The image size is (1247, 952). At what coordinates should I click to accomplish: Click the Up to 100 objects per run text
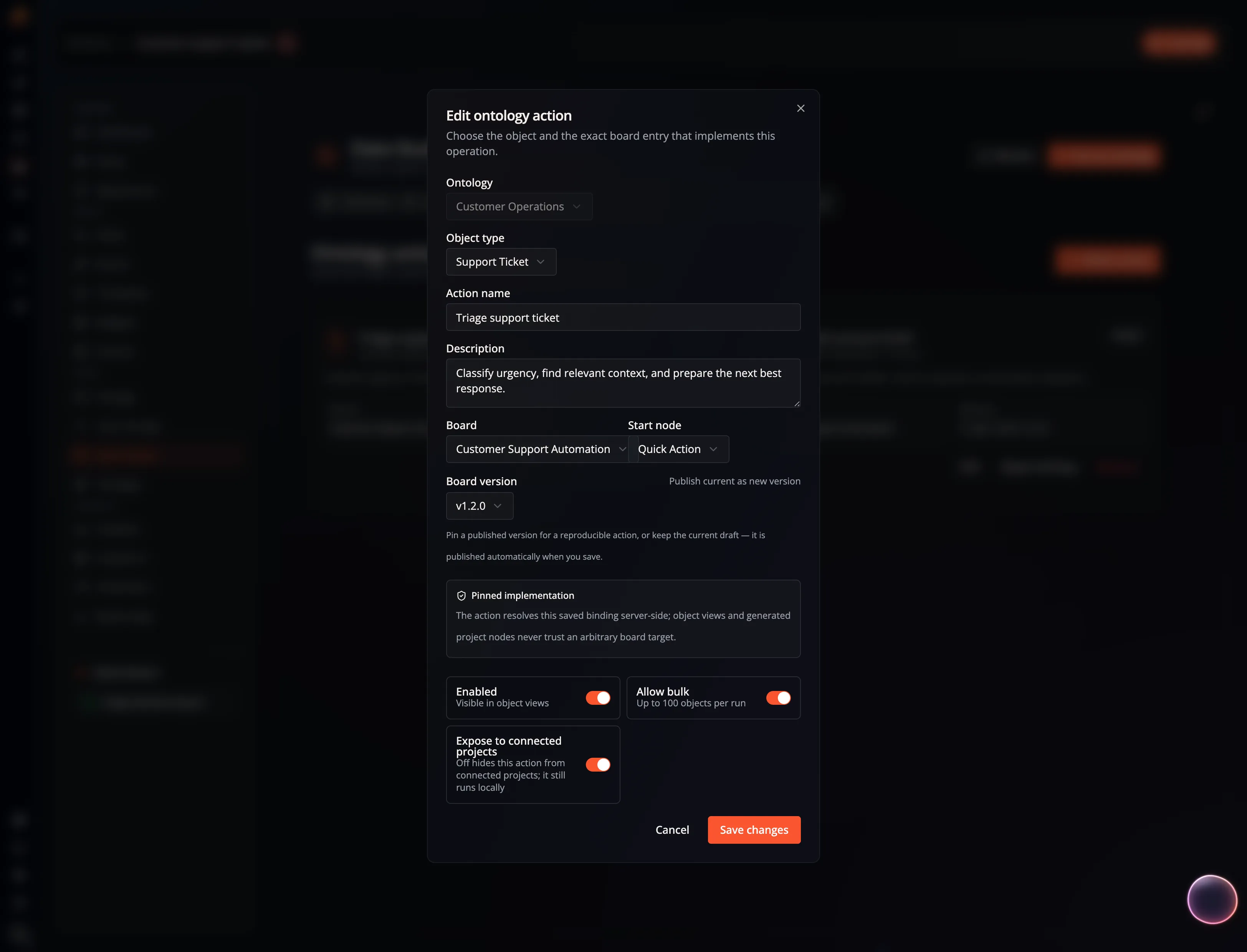[x=691, y=703]
